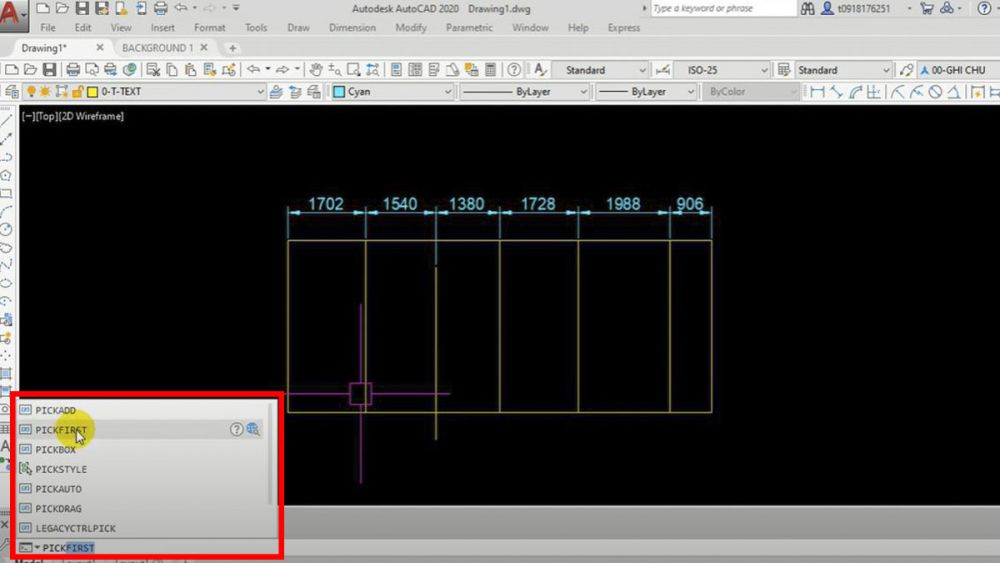Image resolution: width=1000 pixels, height=563 pixels.
Task: Open the Insert menu
Action: 163,28
